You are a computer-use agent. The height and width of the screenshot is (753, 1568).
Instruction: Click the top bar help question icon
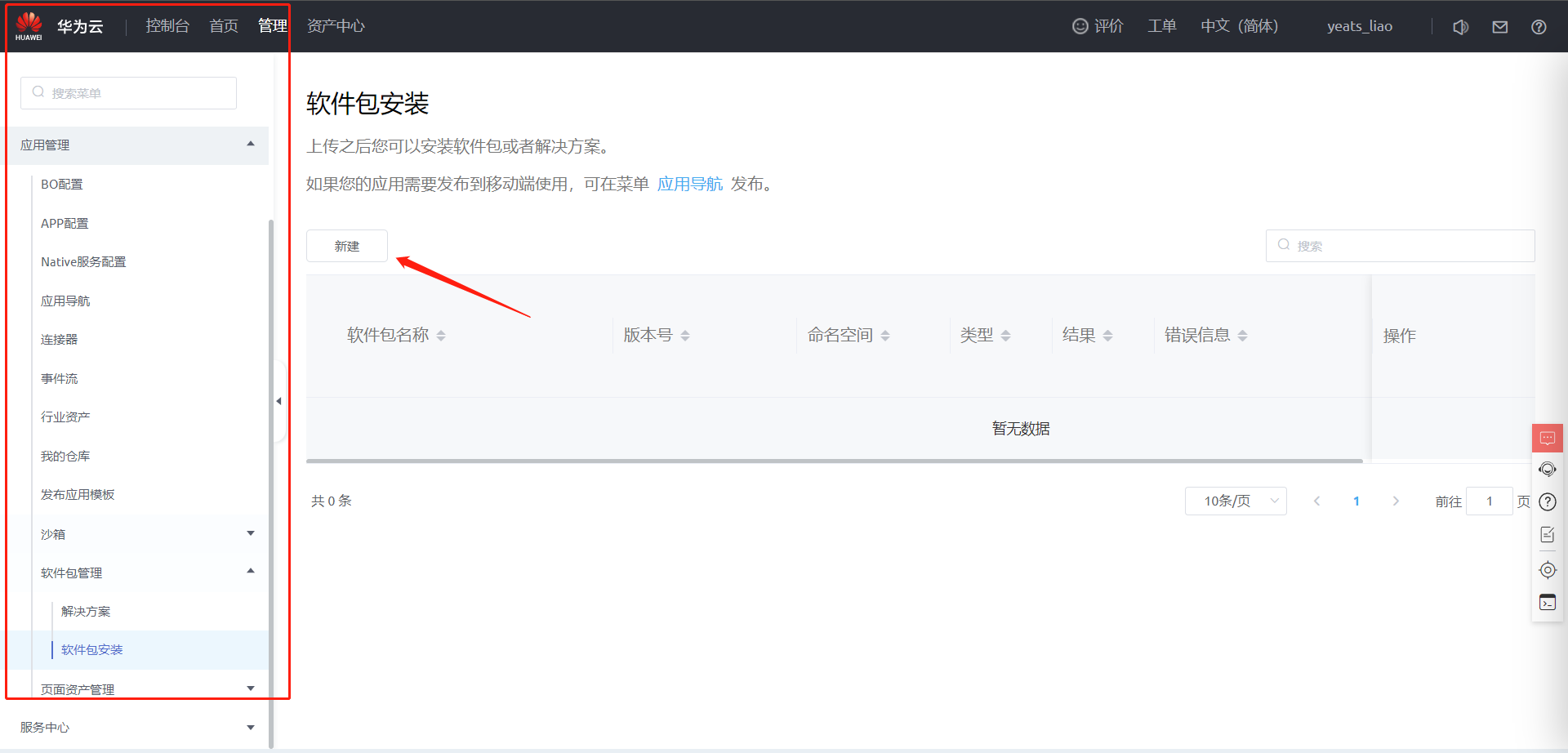point(1539,27)
